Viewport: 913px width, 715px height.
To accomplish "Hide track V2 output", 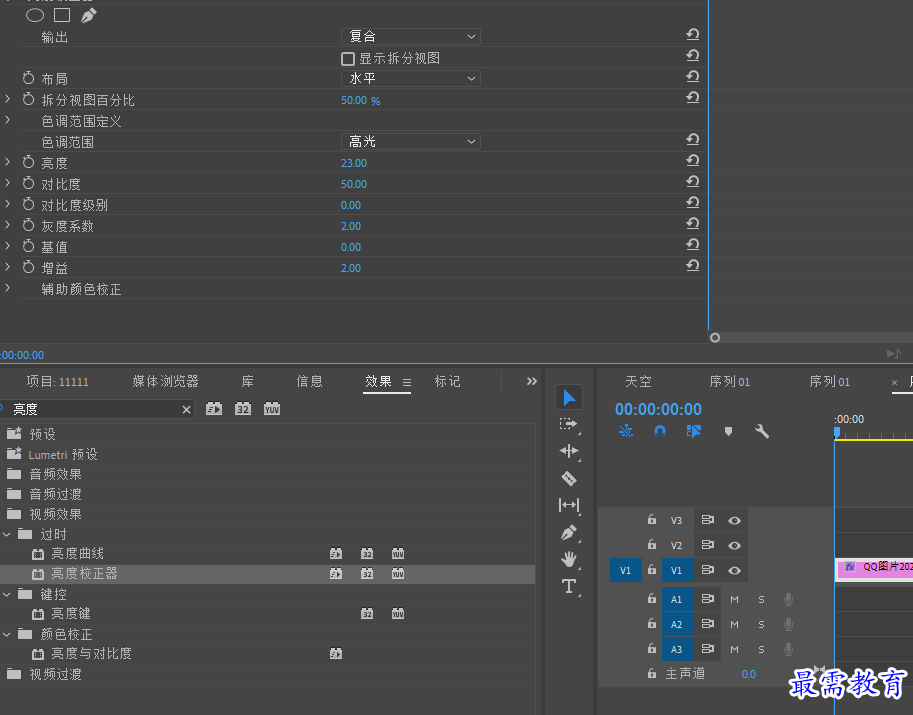I will click(x=734, y=546).
